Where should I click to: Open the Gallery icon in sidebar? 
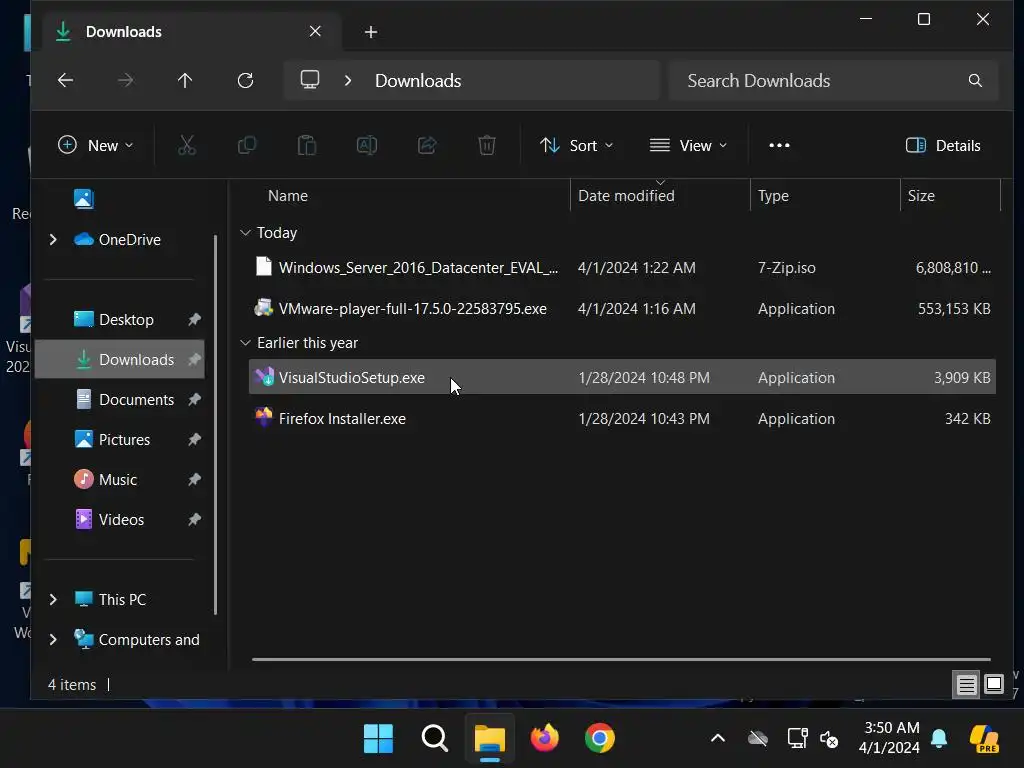tap(84, 198)
